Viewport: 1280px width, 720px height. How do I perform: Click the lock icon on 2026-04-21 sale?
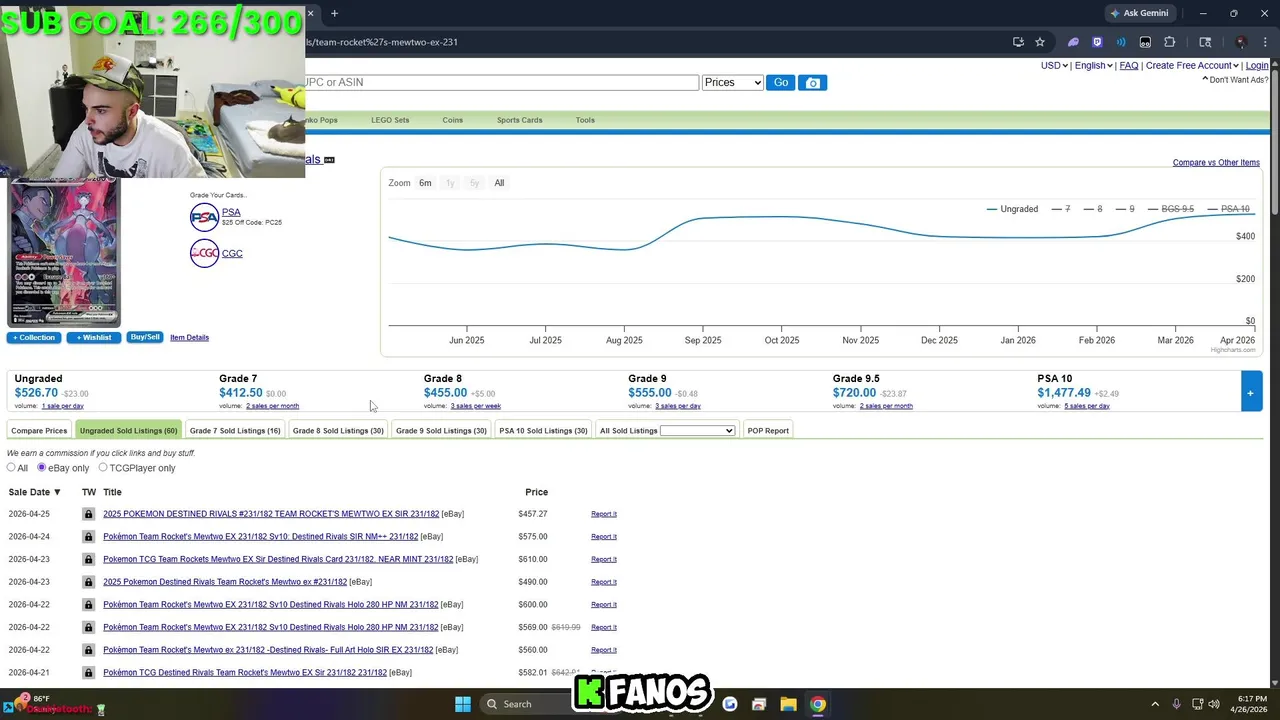88,673
